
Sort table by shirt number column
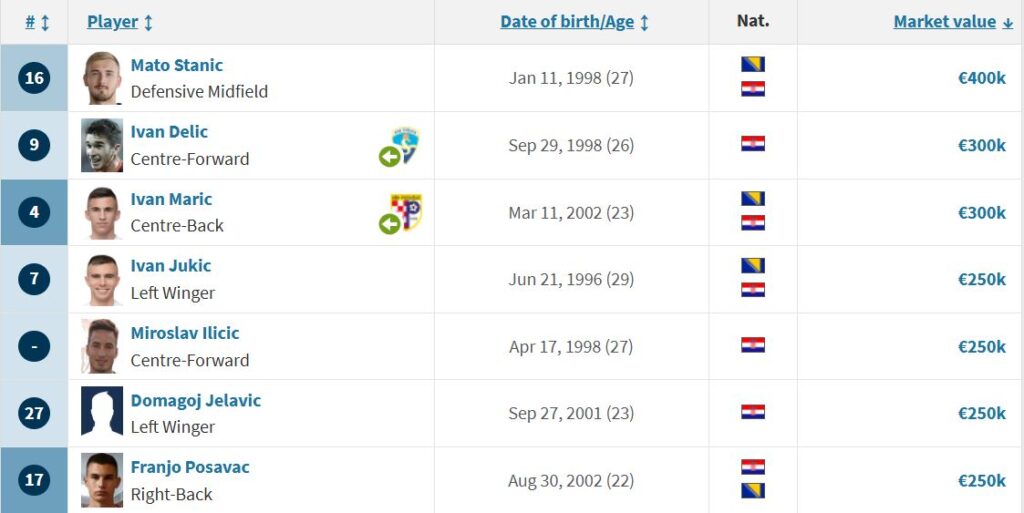[x=37, y=22]
